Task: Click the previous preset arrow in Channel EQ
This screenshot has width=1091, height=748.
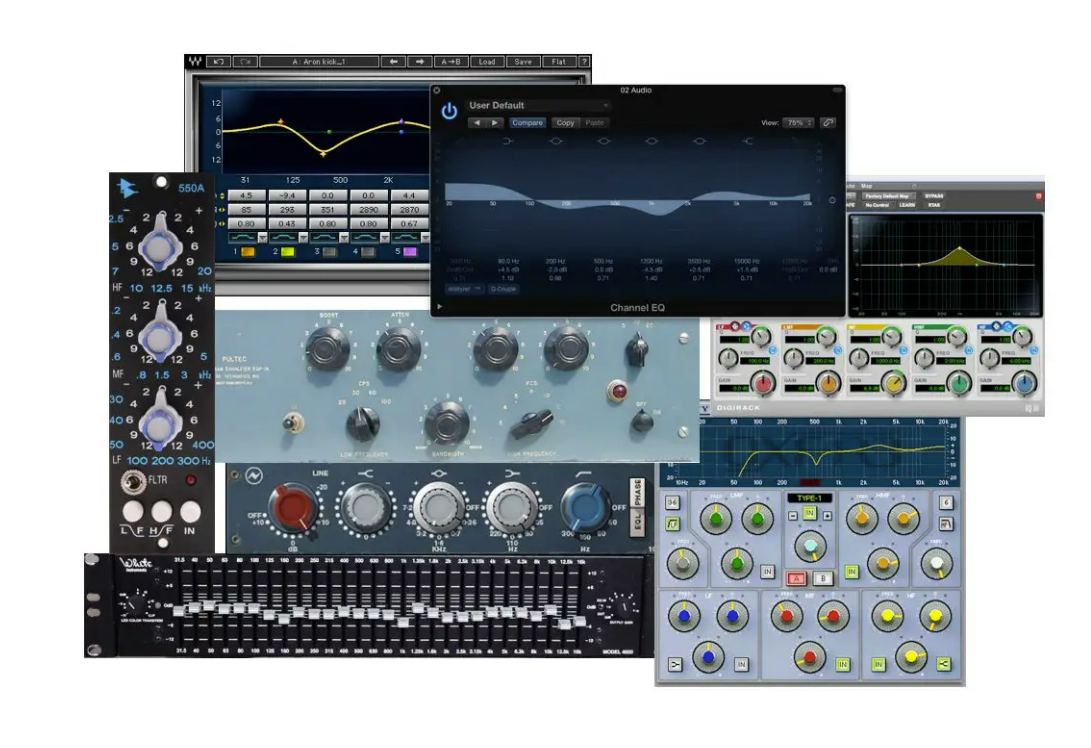Action: click(477, 122)
